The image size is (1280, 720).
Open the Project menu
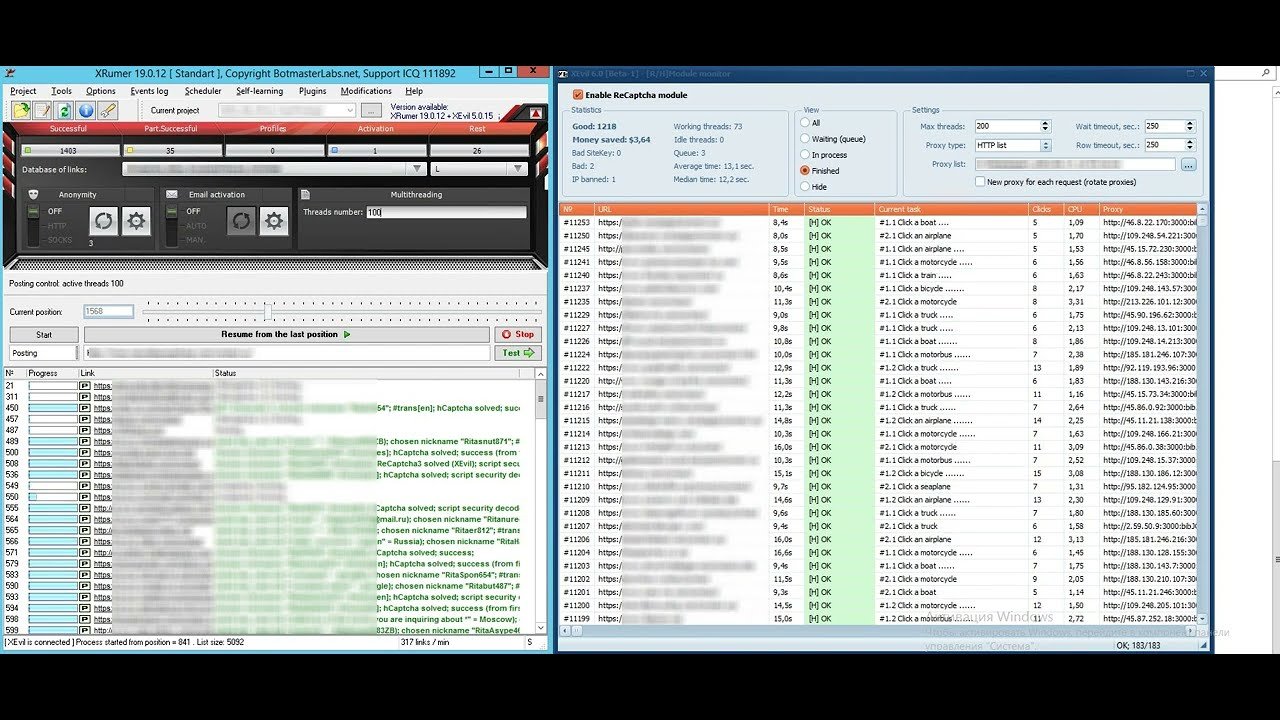[x=23, y=91]
